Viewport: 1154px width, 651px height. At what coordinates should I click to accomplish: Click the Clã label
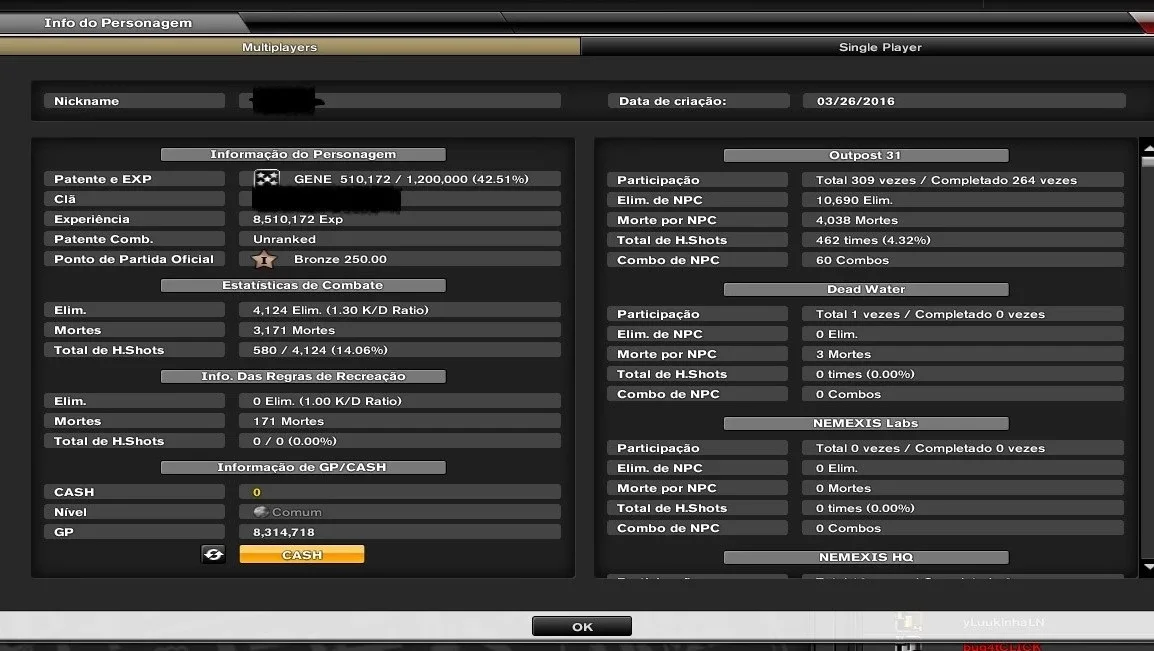point(134,199)
